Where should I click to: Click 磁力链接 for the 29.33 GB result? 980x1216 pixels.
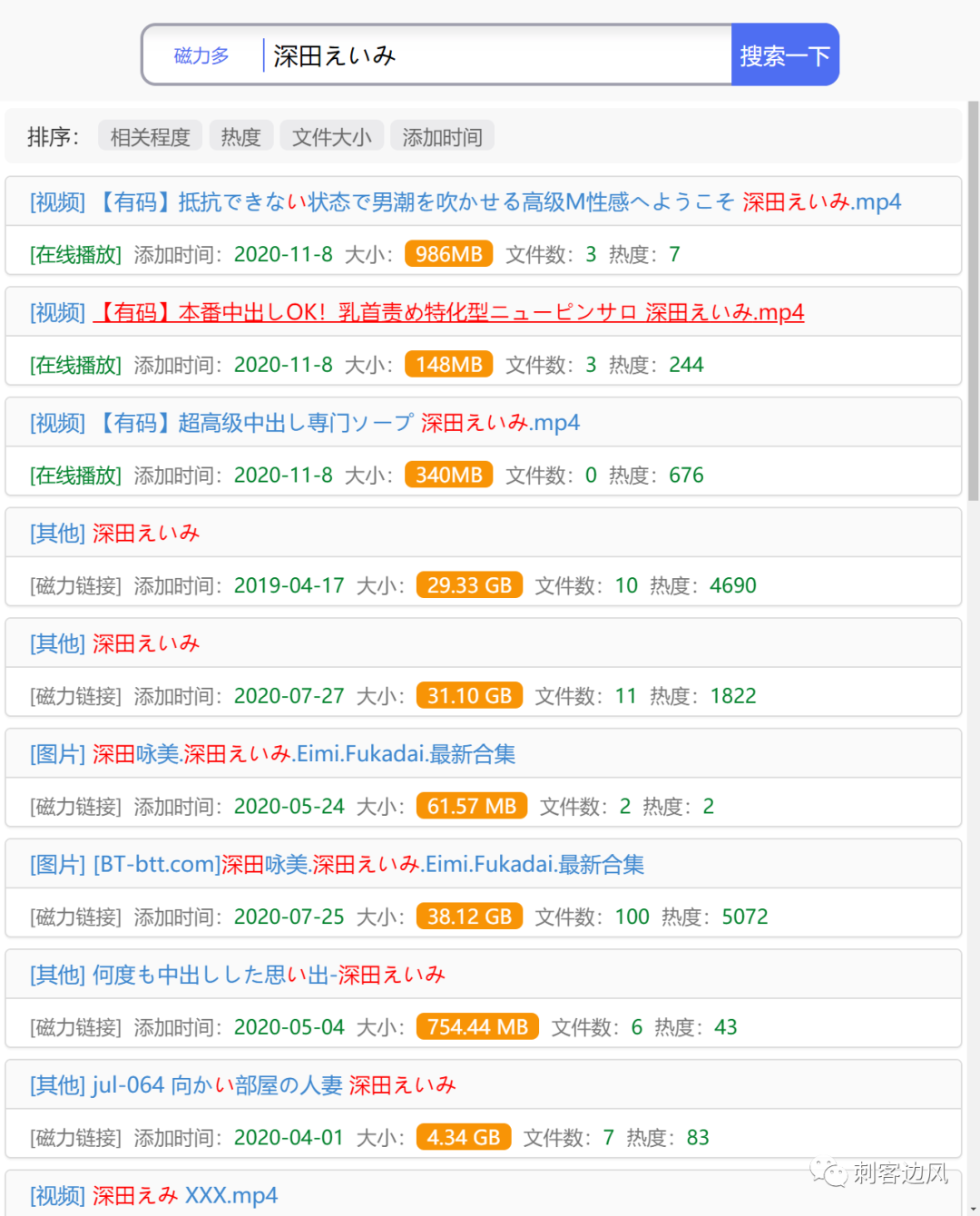pyautogui.click(x=75, y=585)
